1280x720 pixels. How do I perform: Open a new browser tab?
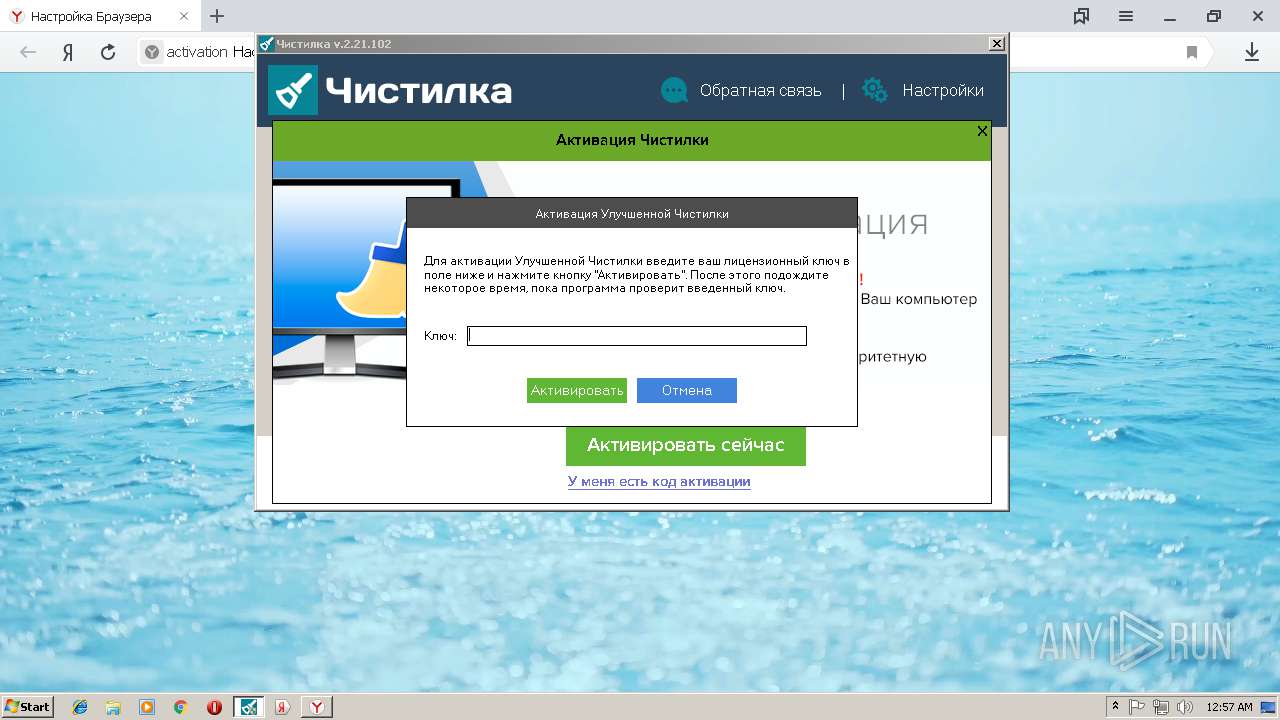coord(217,16)
